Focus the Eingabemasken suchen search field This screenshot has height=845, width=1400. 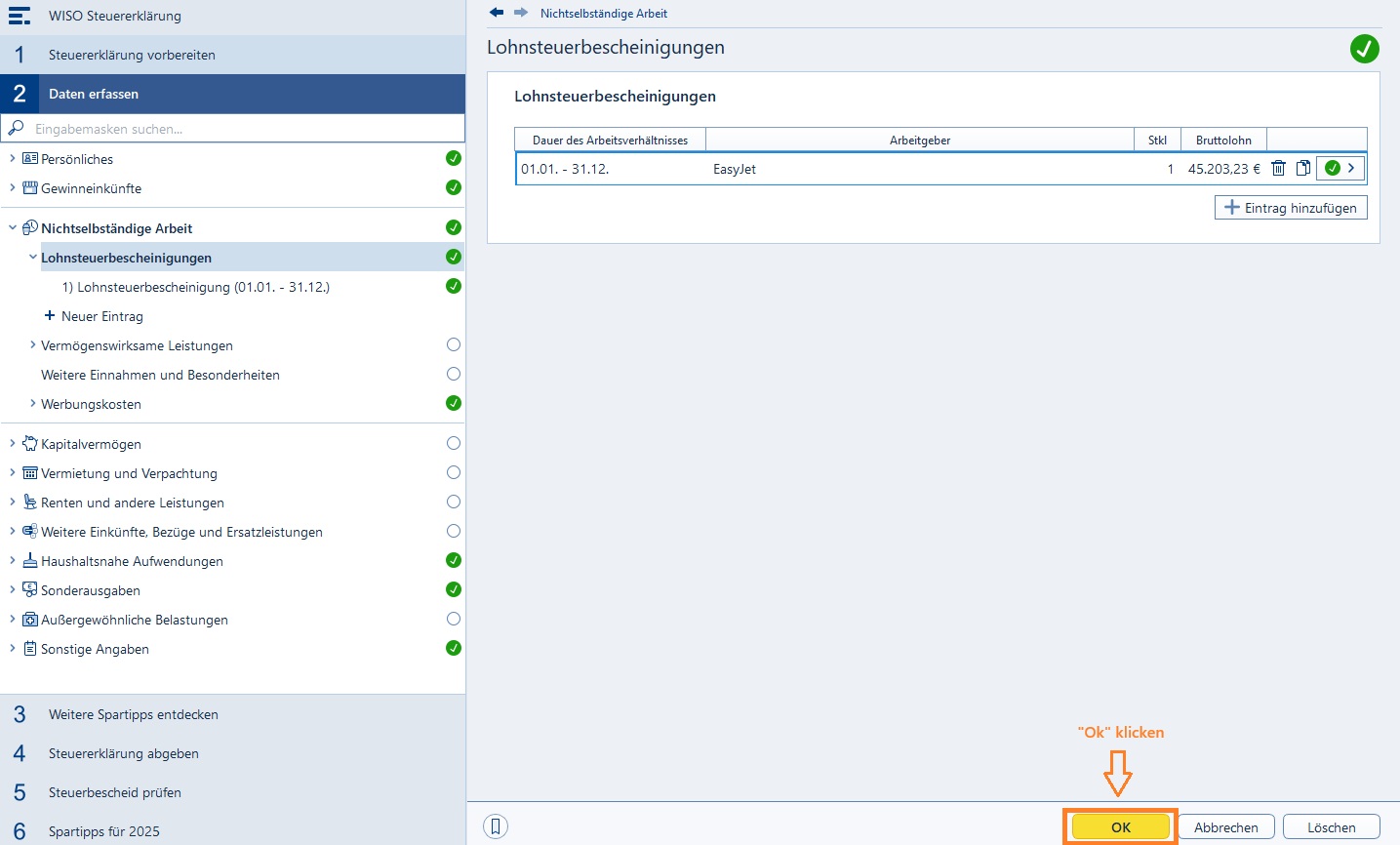click(x=232, y=128)
